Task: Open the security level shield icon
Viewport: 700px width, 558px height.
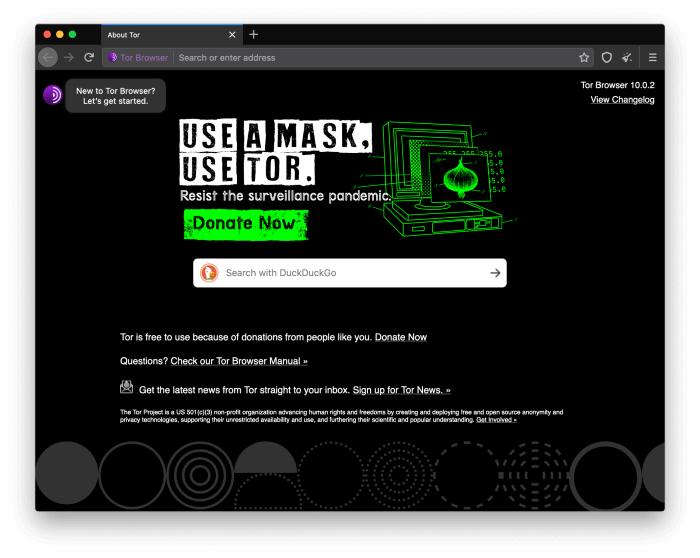Action: point(606,58)
